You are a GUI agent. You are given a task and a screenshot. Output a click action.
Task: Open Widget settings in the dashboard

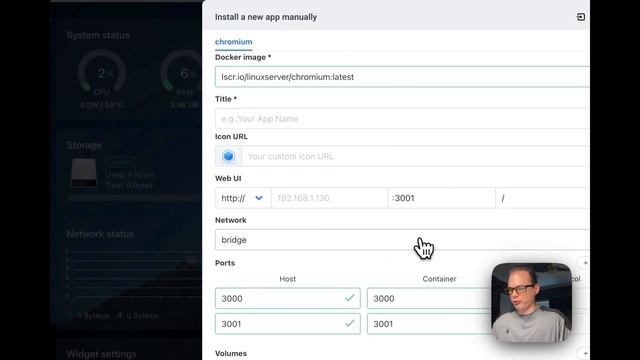coord(101,354)
